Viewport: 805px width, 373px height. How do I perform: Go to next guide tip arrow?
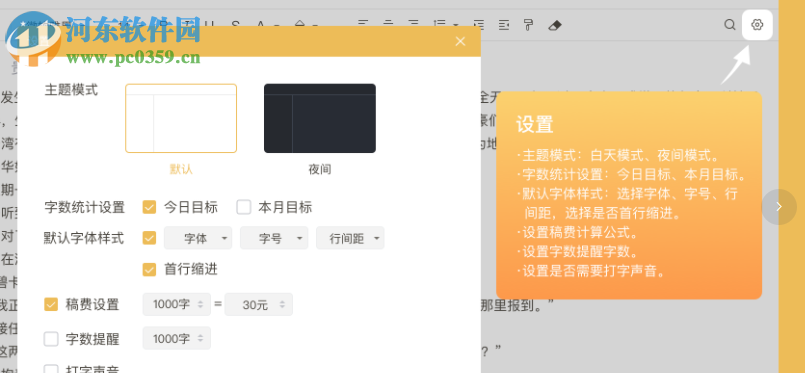(779, 207)
